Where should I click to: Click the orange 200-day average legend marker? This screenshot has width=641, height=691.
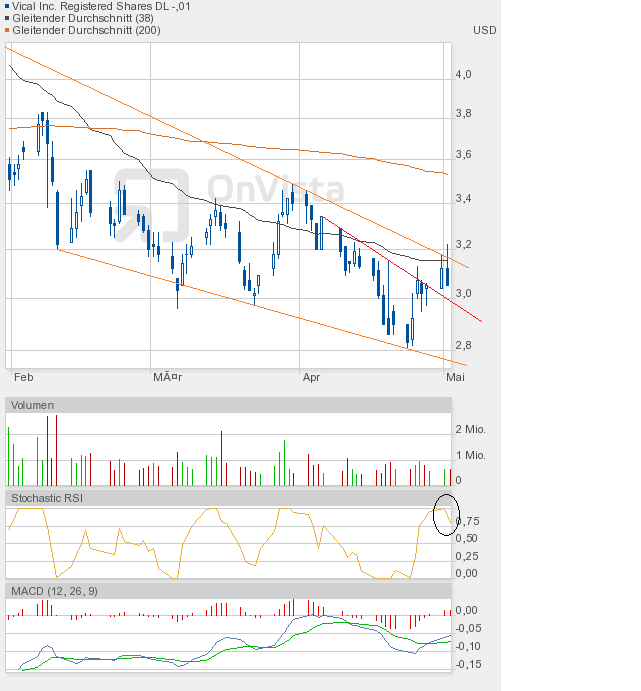7,30
